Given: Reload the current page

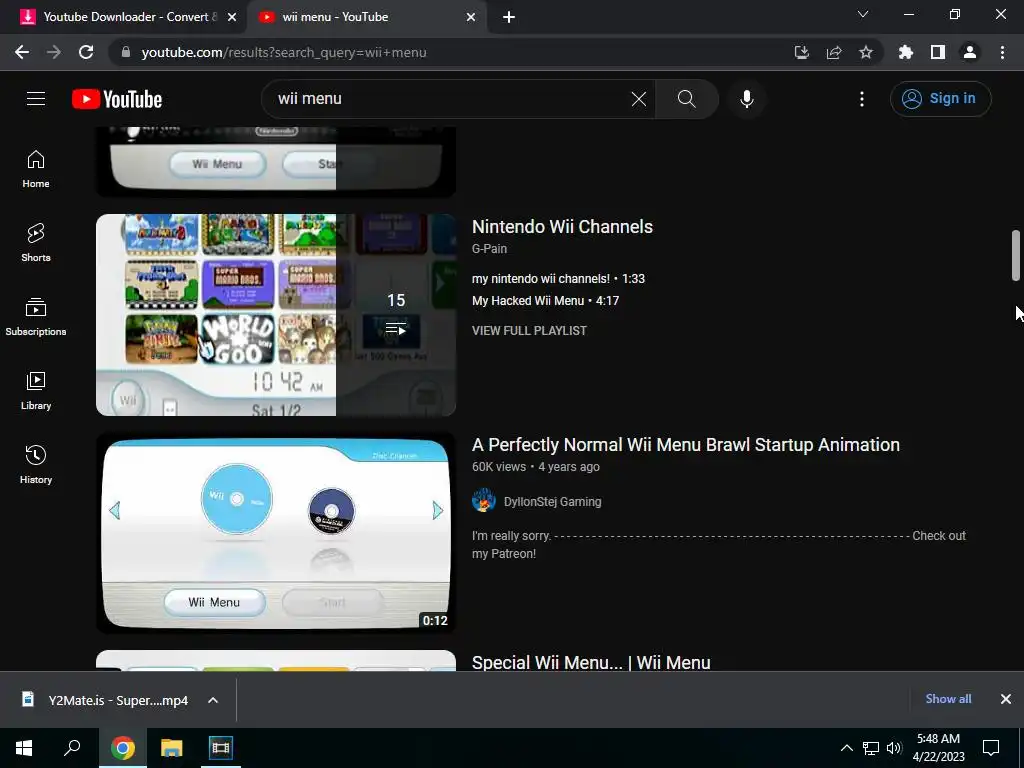Looking at the screenshot, I should click(86, 52).
